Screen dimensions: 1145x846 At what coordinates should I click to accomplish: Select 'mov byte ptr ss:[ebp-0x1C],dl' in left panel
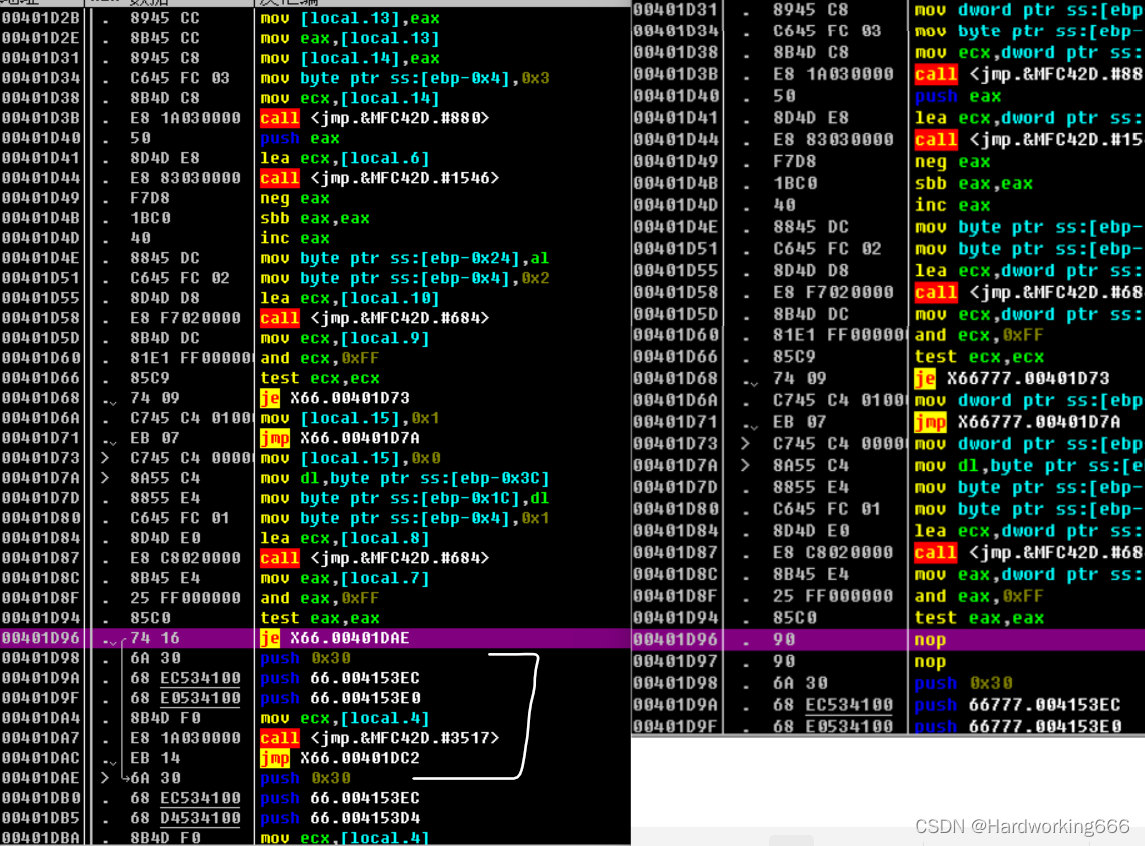405,498
